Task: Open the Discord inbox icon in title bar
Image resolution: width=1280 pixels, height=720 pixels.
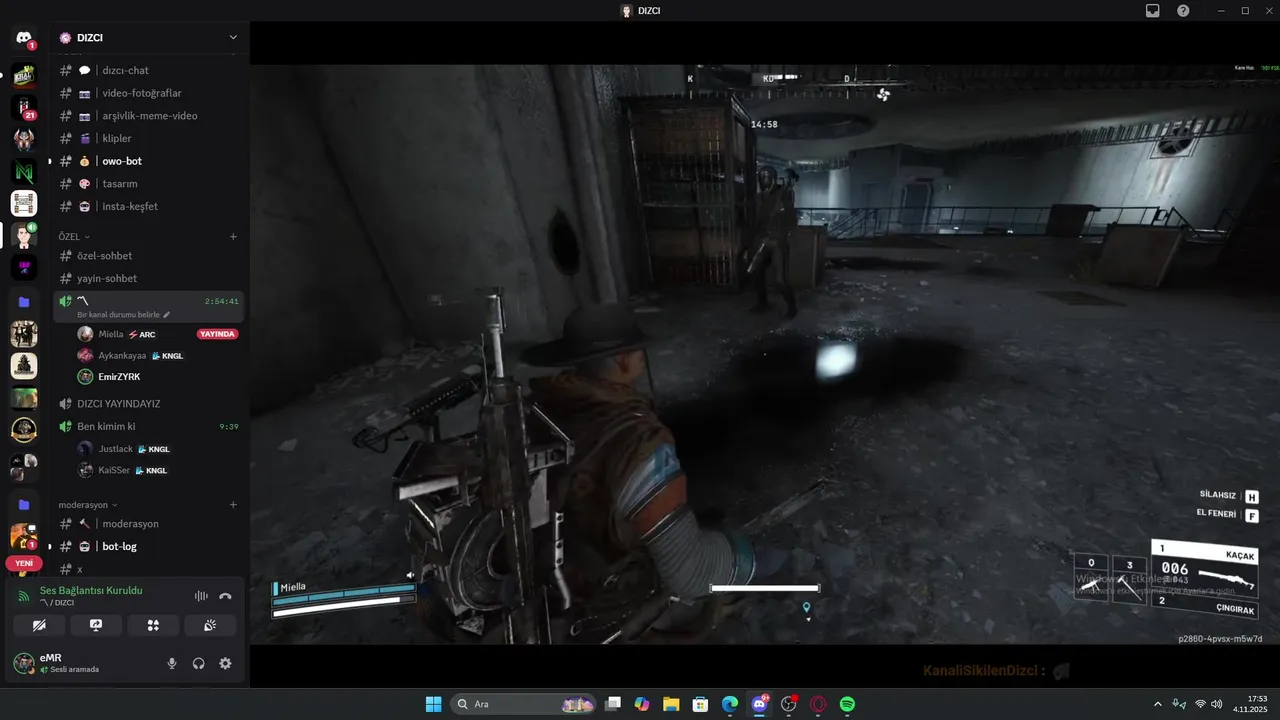Action: click(1153, 10)
